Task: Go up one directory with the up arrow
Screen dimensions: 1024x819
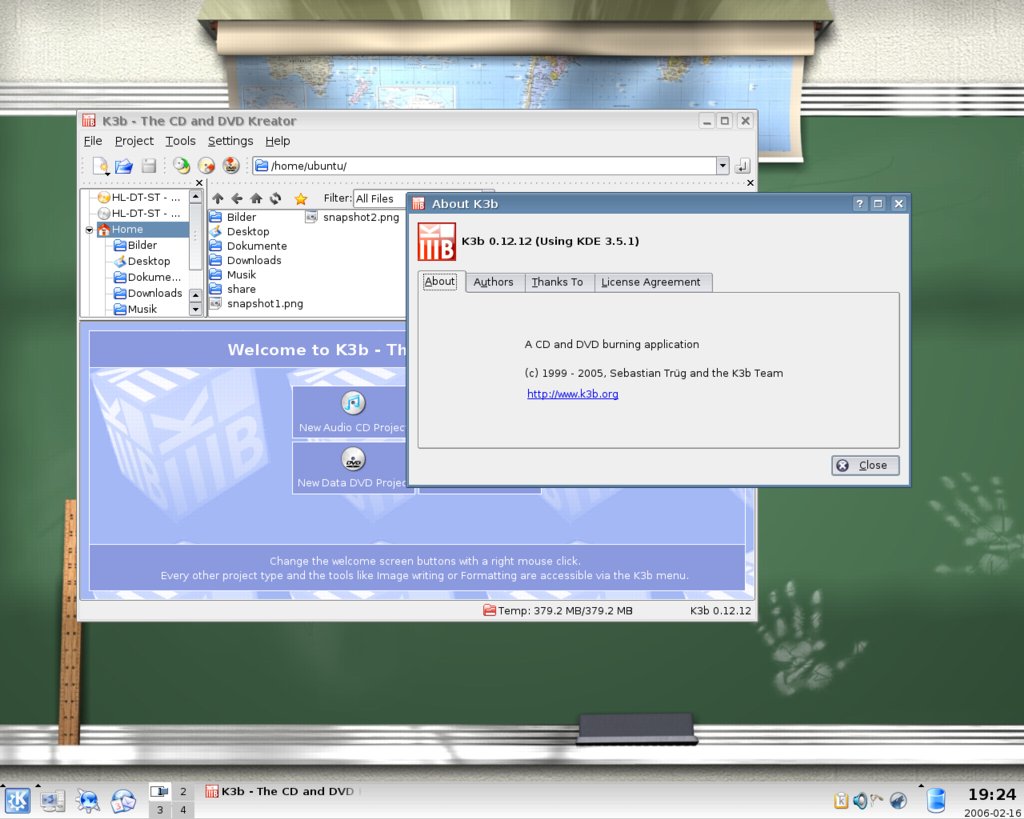Action: click(217, 199)
